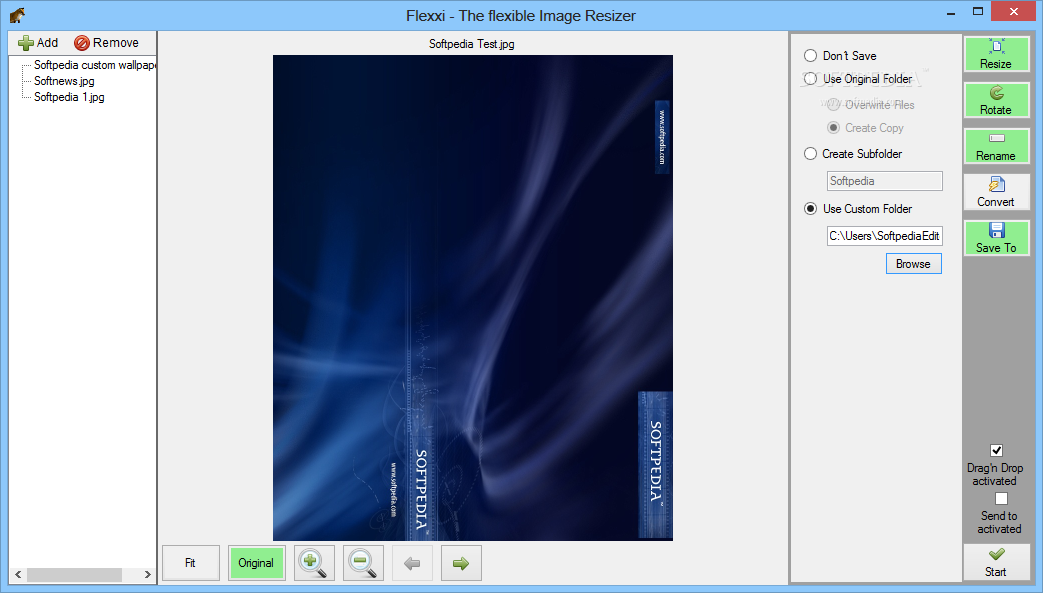Open the Convert panel
Viewport: 1043px width, 593px height.
pos(996,192)
